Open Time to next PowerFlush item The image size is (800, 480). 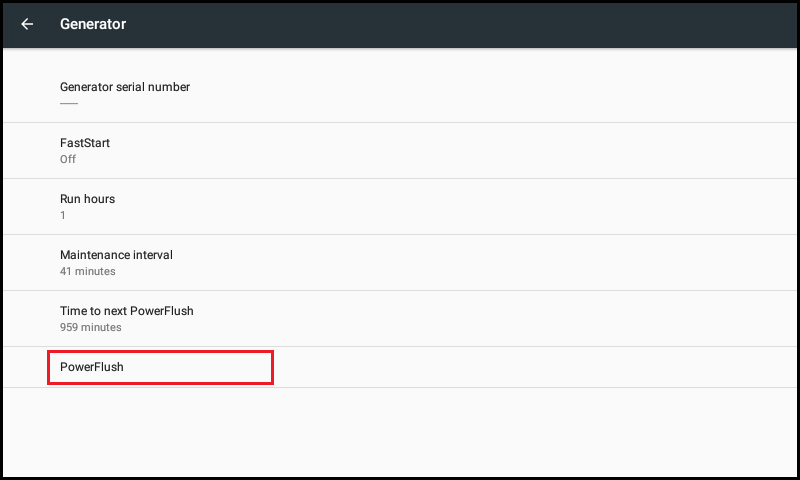[400, 319]
